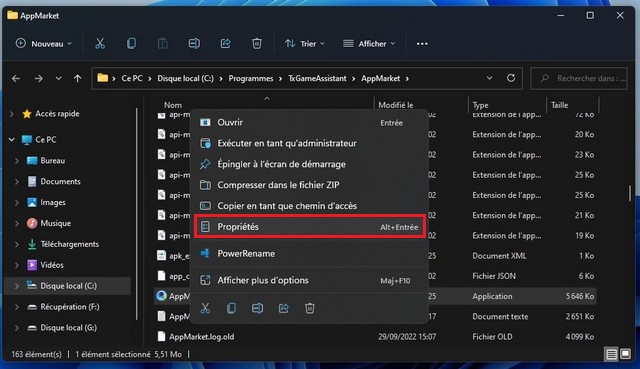Click the Rename icon in the toolbar
Image resolution: width=640 pixels, height=369 pixels.
pyautogui.click(x=194, y=44)
